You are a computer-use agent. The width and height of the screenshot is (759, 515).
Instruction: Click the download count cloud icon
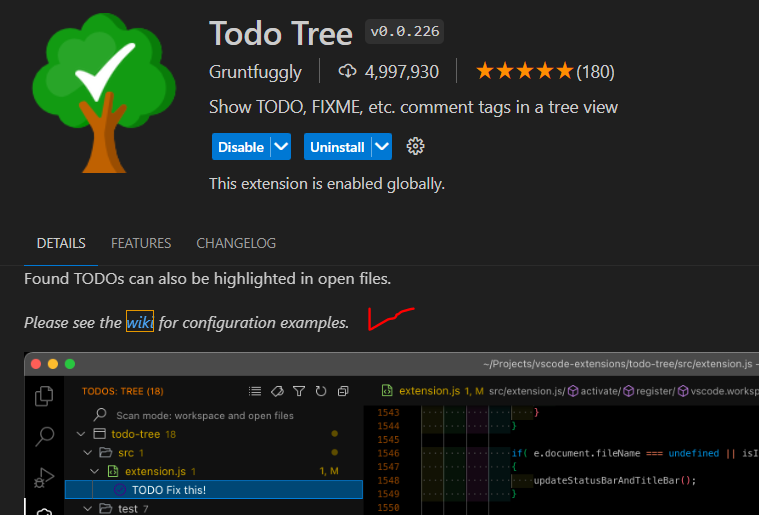point(347,72)
